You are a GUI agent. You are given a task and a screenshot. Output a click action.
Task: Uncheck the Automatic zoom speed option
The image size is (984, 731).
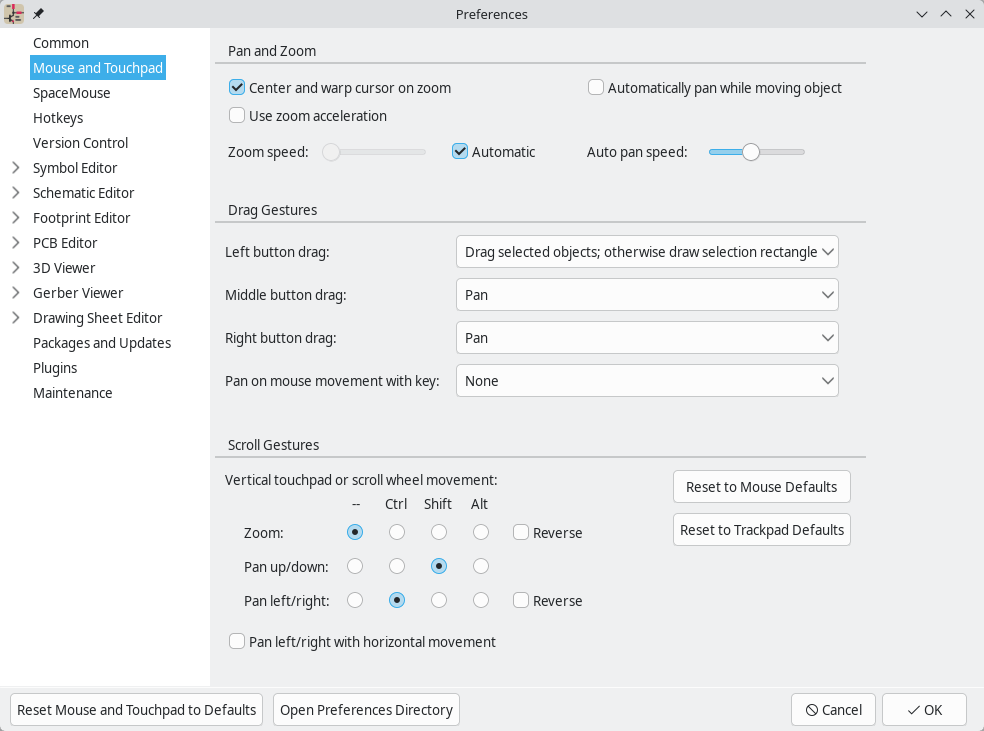pyautogui.click(x=459, y=151)
